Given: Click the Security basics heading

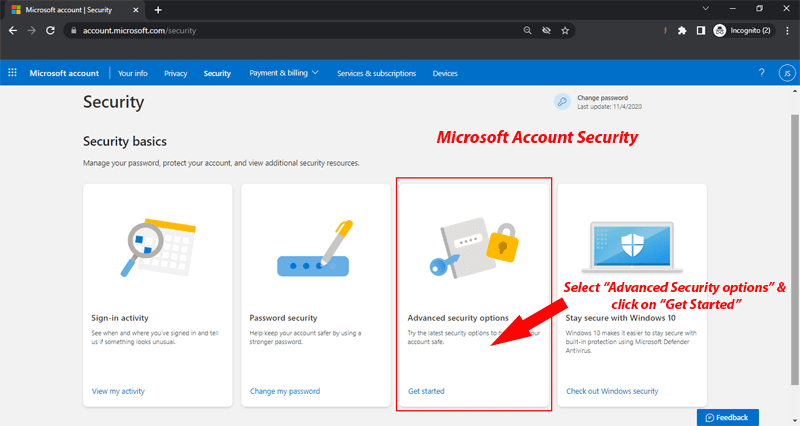Looking at the screenshot, I should click(x=125, y=141).
